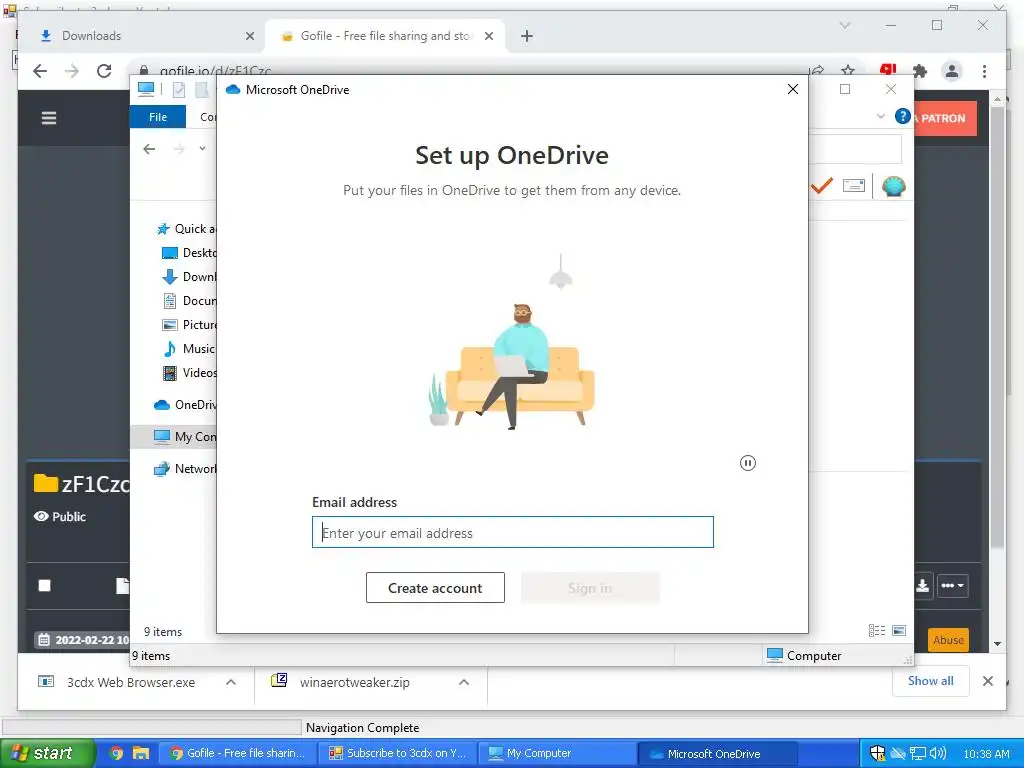The width and height of the screenshot is (1024, 768).
Task: Switch Explorer to details view icon
Action: (876, 630)
